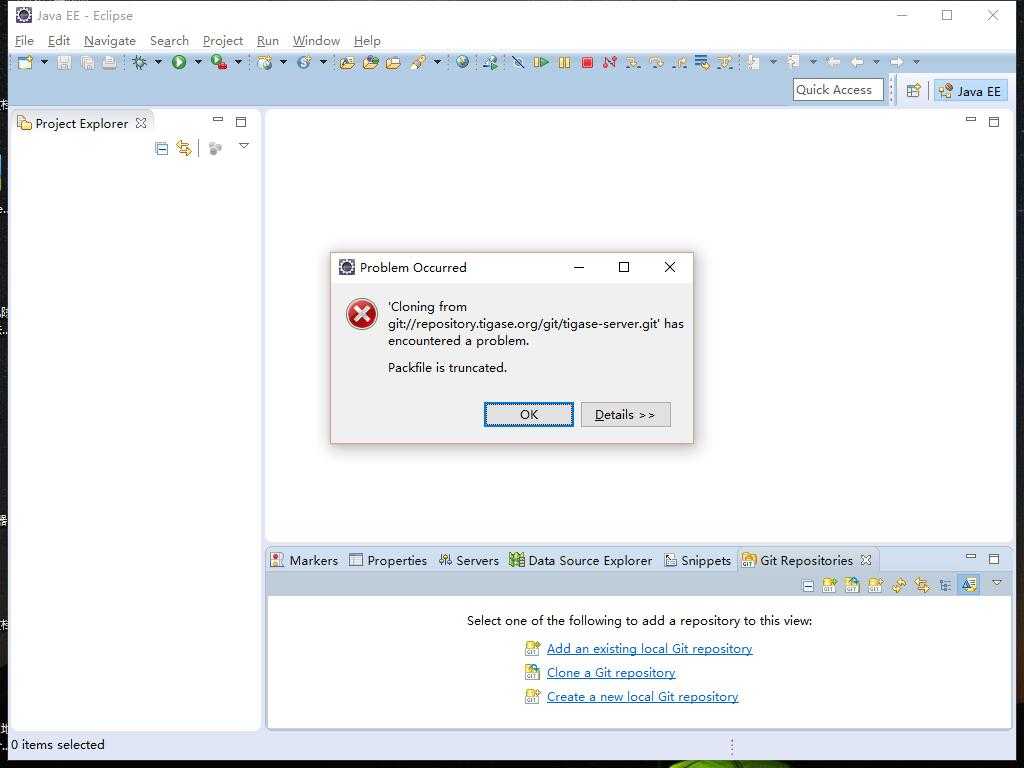Open the Search menu
1024x768 pixels.
169,40
